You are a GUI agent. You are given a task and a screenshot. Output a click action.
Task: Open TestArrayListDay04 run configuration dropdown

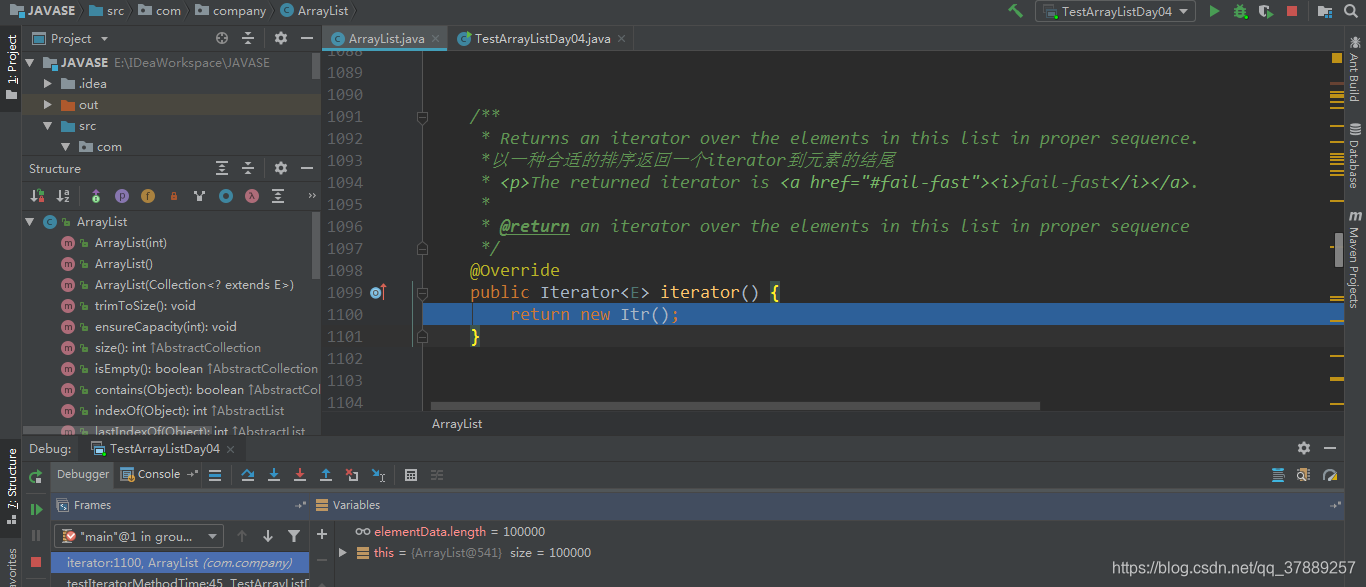pyautogui.click(x=1116, y=11)
